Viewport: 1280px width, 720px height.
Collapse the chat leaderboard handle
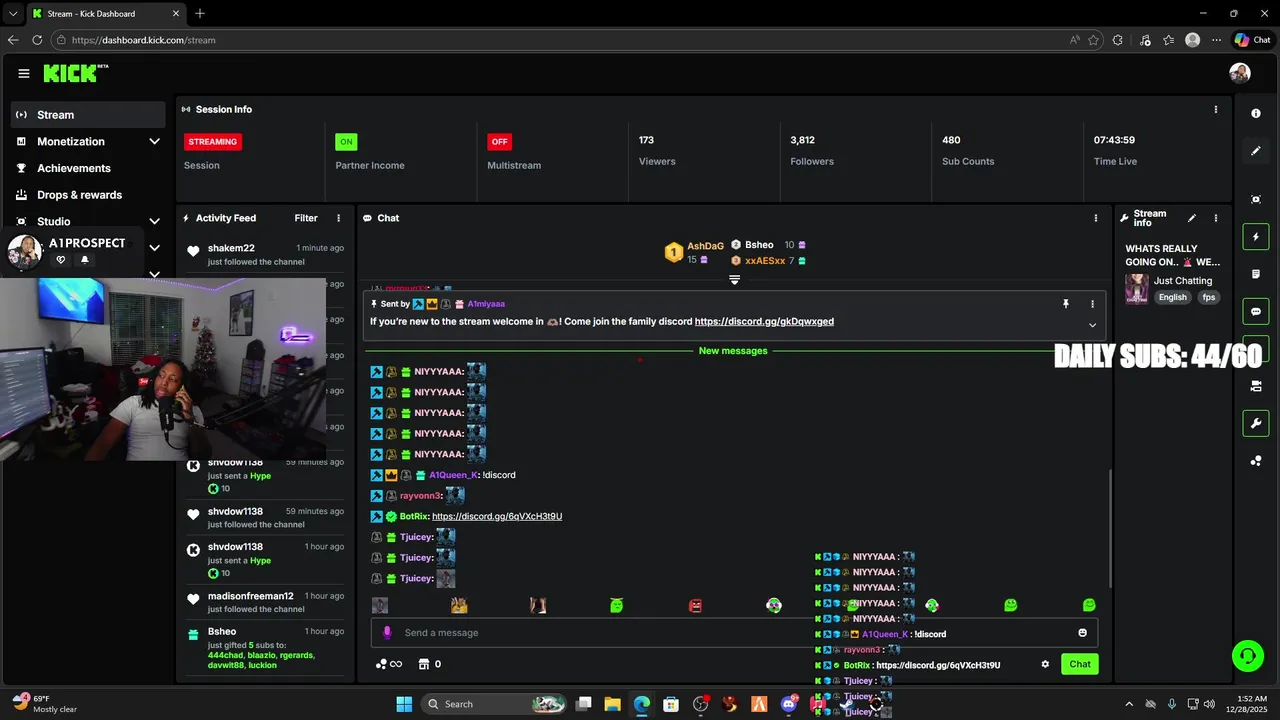click(734, 281)
